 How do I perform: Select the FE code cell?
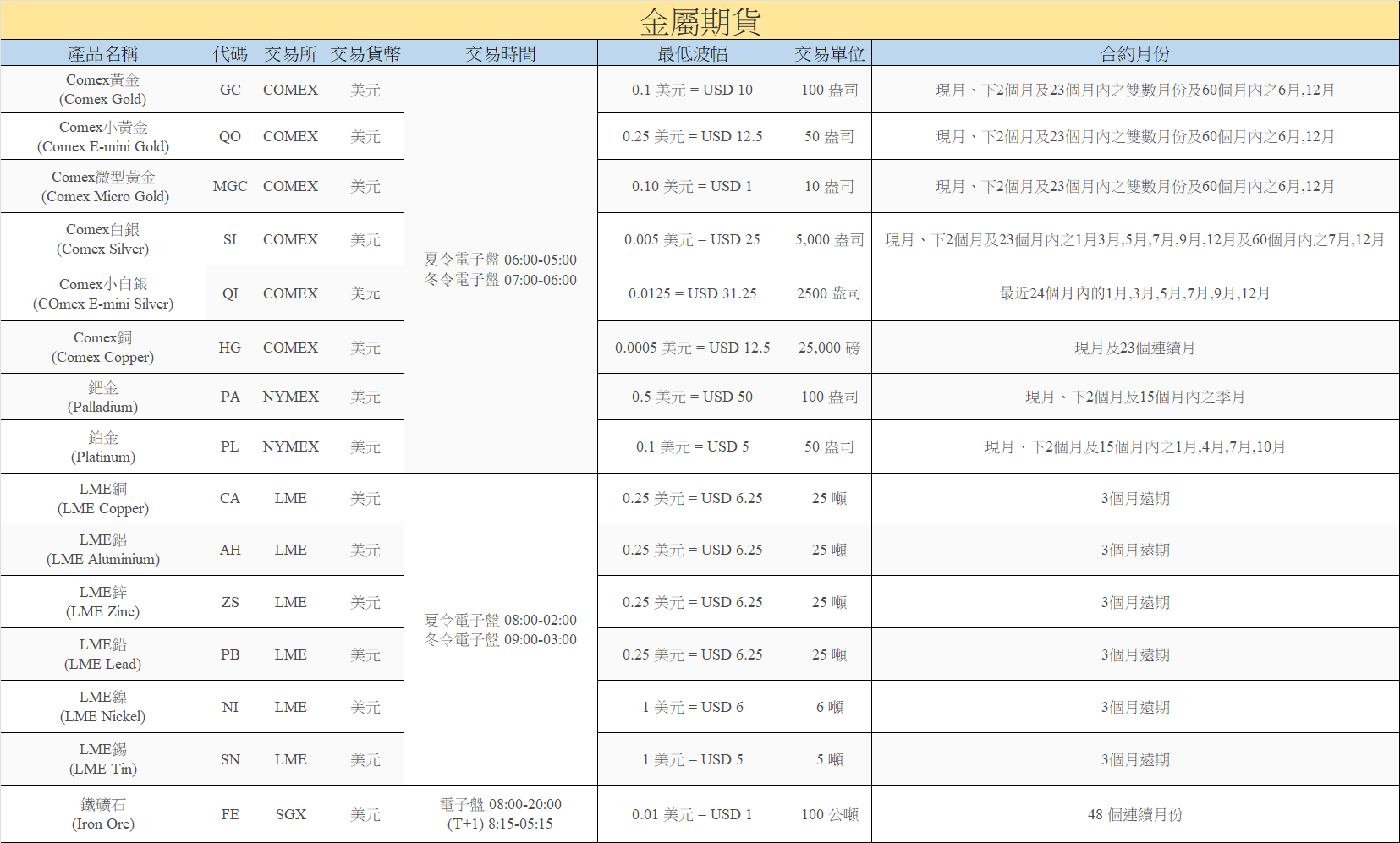tap(230, 814)
